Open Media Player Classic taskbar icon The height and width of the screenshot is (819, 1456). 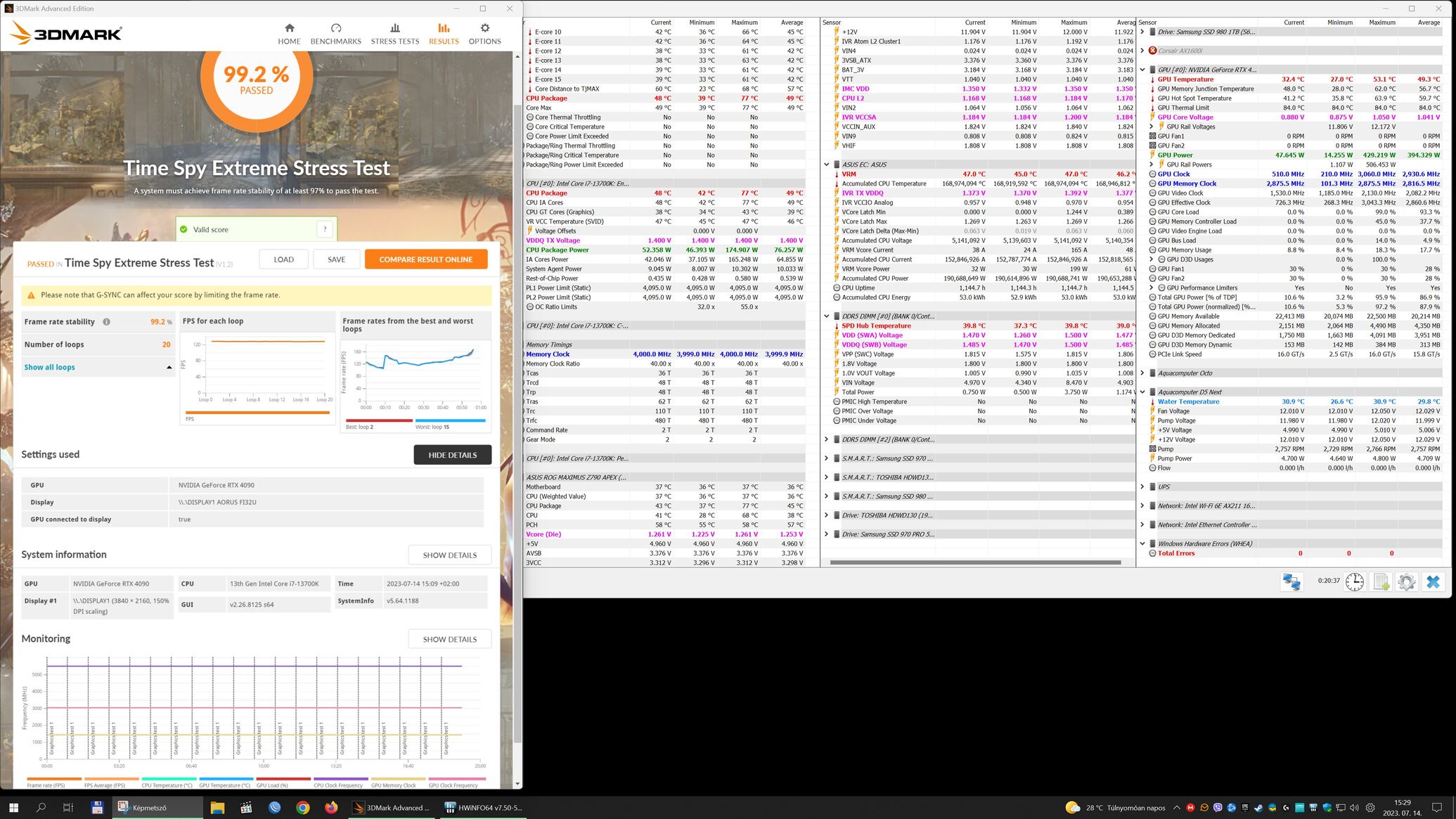246,808
